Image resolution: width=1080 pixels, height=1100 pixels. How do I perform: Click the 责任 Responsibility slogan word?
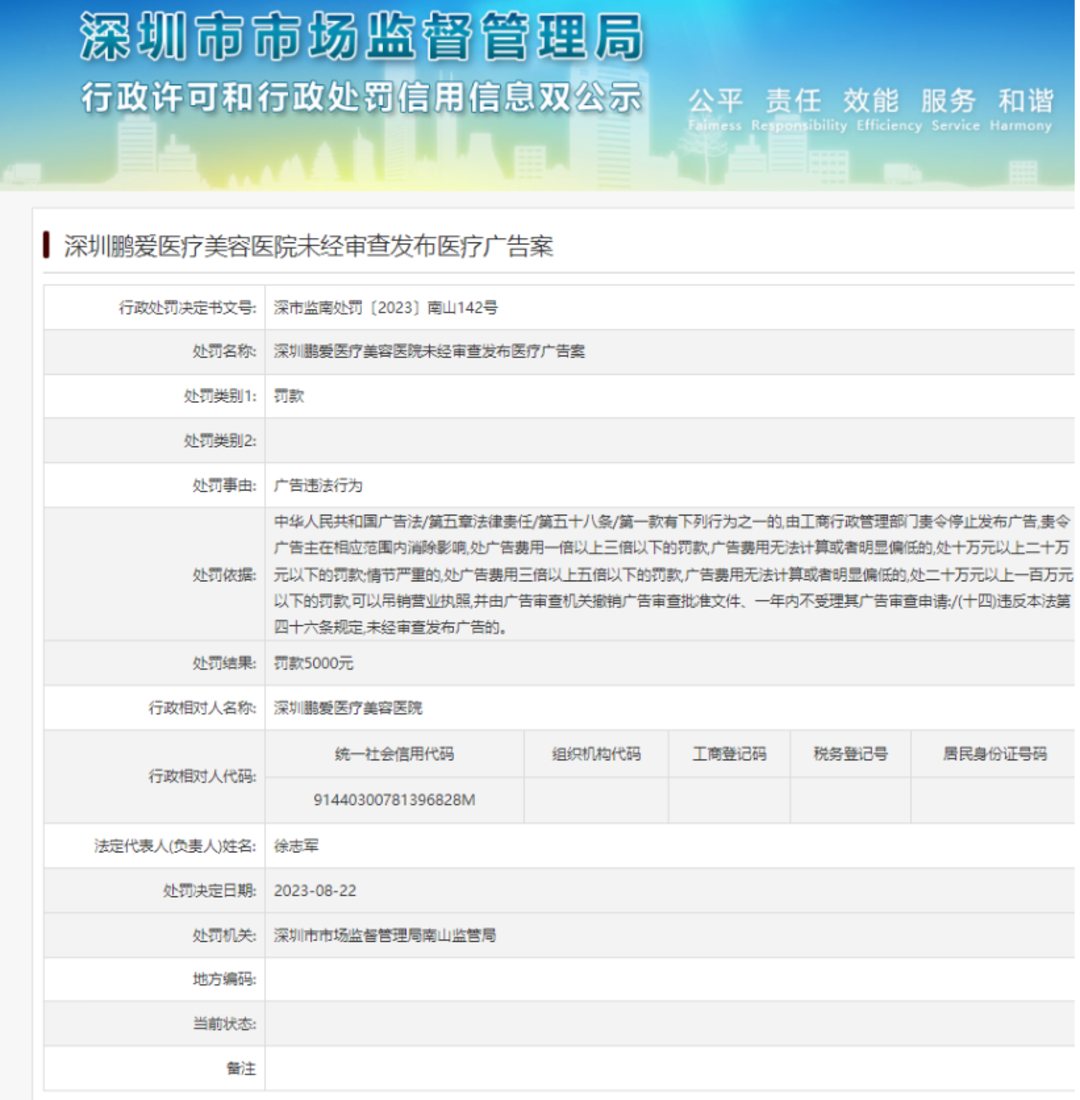(799, 109)
